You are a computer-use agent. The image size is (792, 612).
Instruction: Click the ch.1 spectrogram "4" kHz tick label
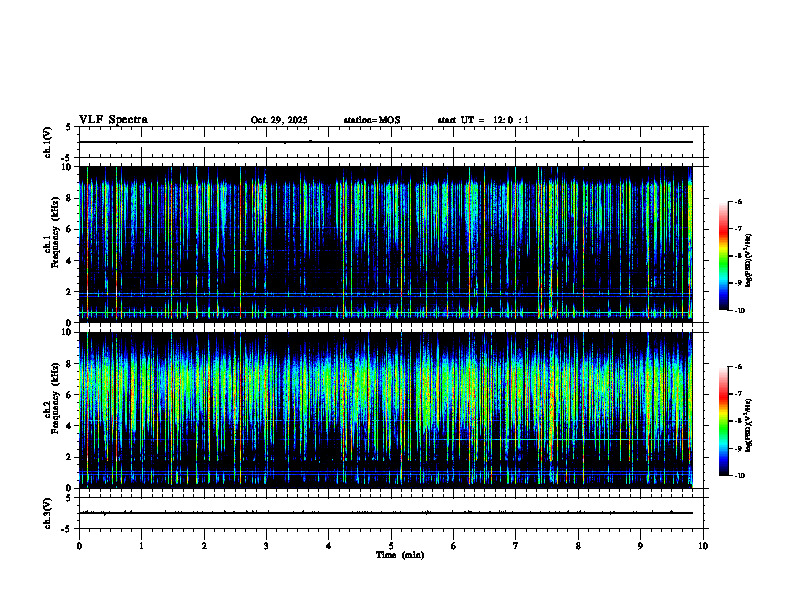click(x=69, y=261)
